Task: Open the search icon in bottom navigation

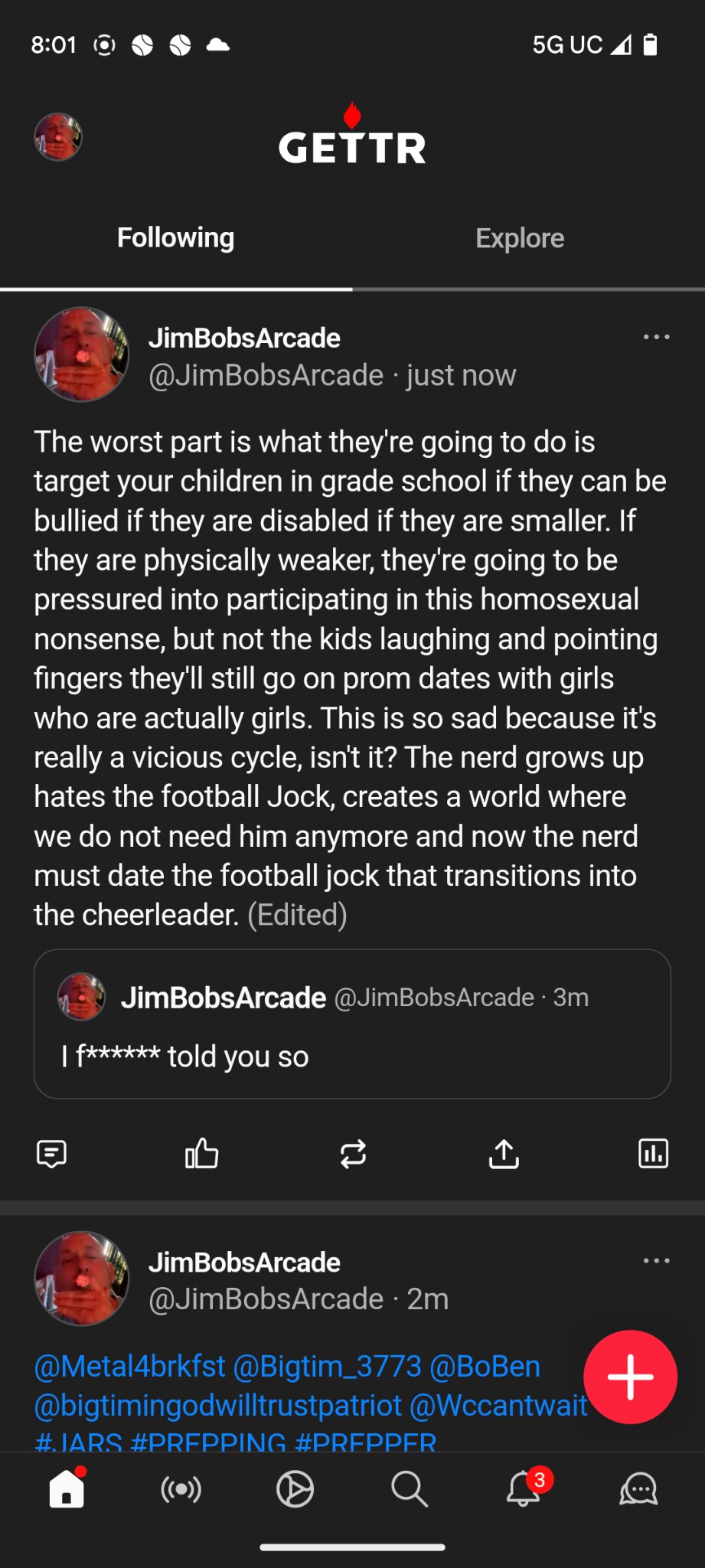Action: tap(409, 1488)
